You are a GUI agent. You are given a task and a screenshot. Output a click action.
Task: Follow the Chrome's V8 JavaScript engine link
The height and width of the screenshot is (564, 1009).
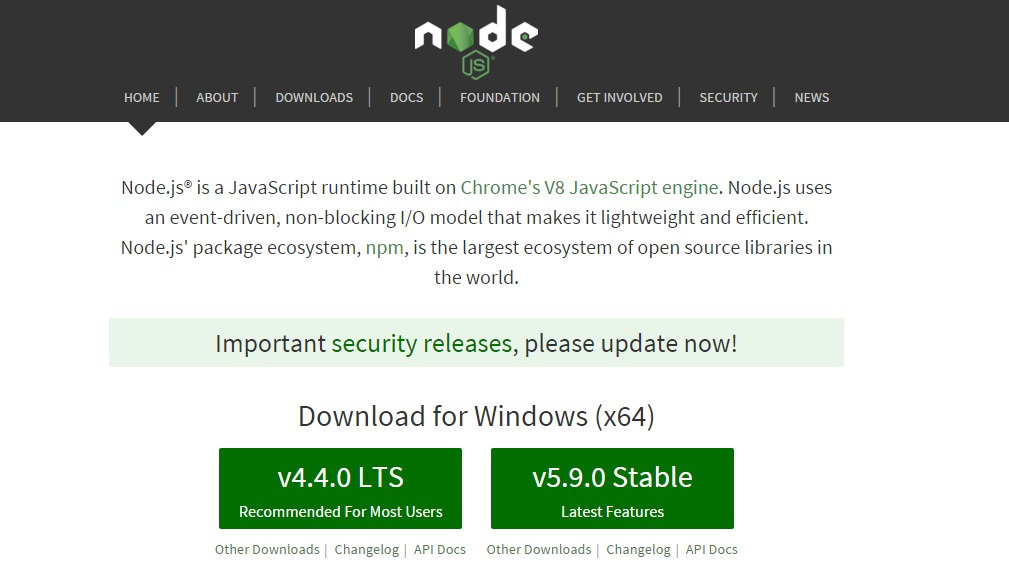tap(589, 187)
